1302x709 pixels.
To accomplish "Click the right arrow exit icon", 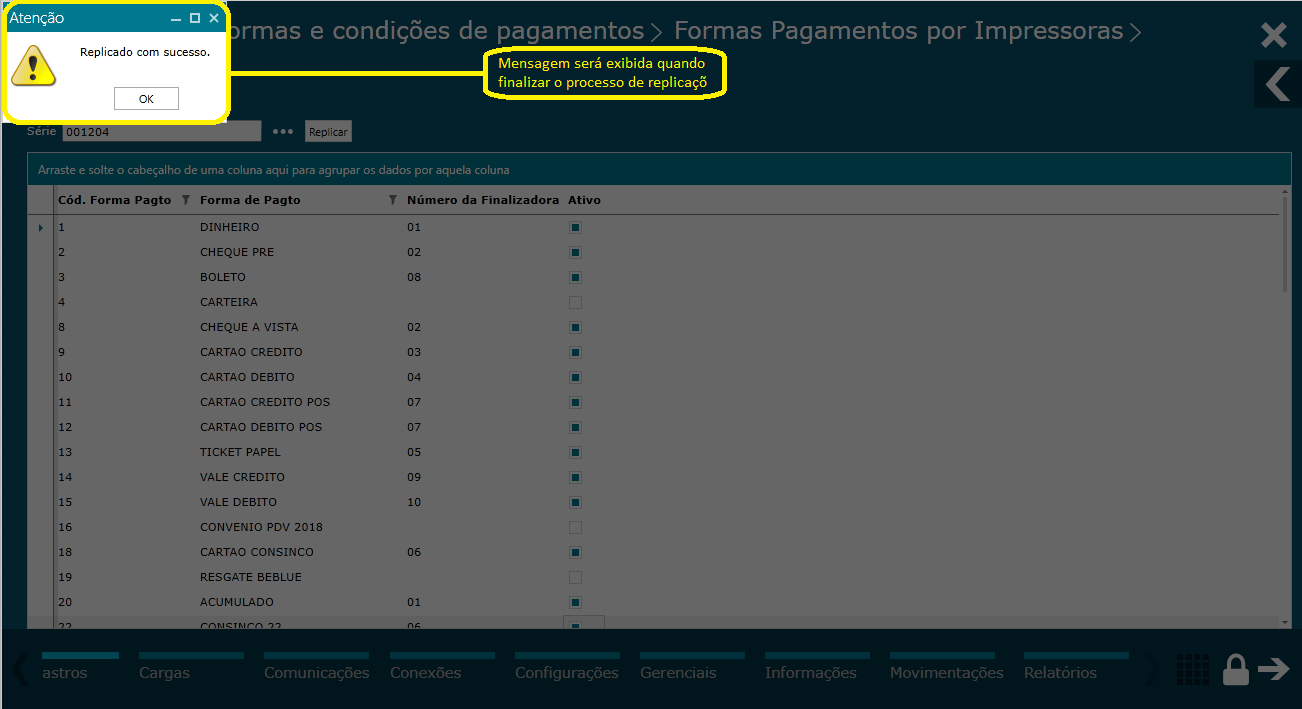I will [1274, 669].
